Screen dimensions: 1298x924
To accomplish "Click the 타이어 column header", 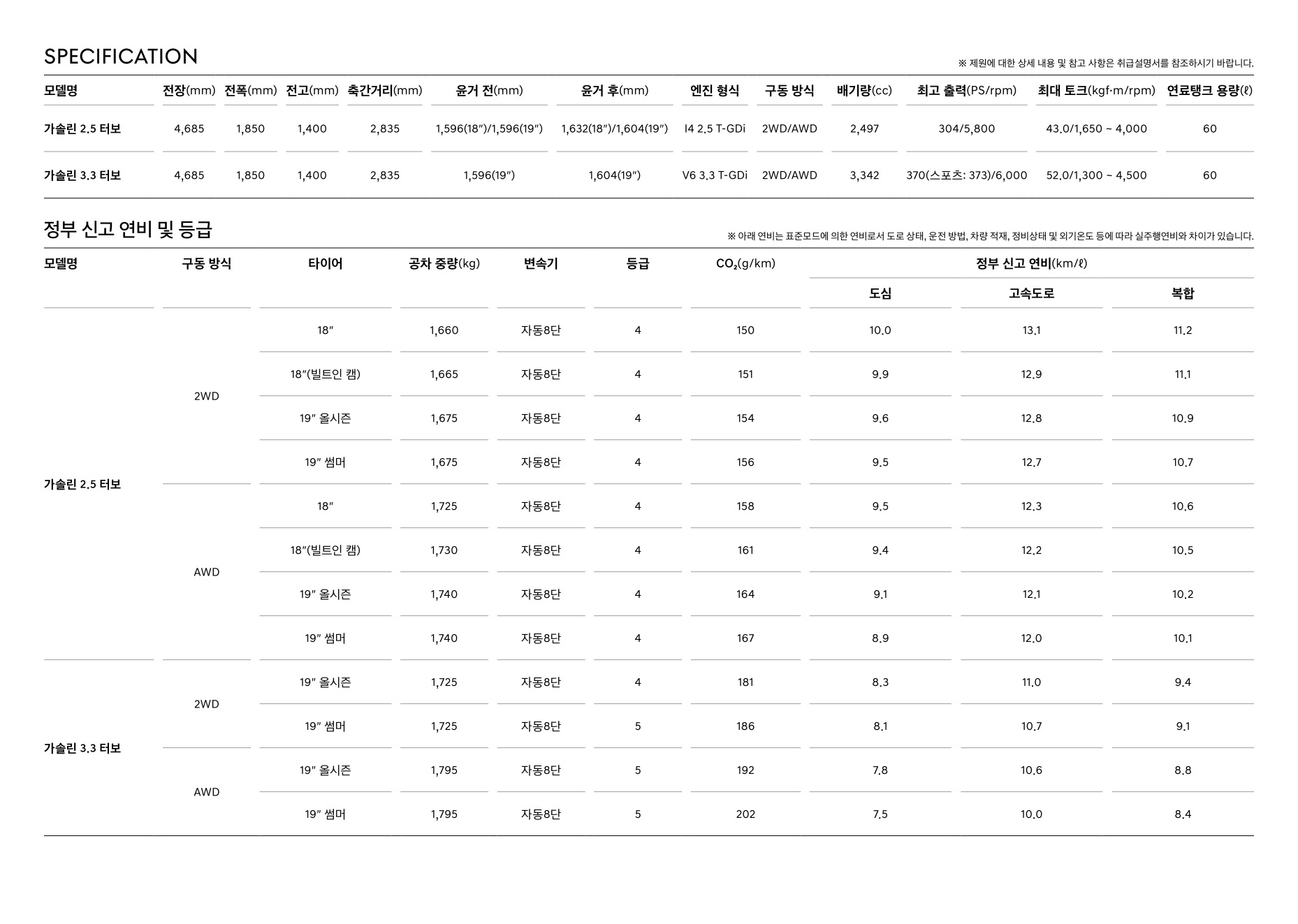I will pyautogui.click(x=325, y=263).
